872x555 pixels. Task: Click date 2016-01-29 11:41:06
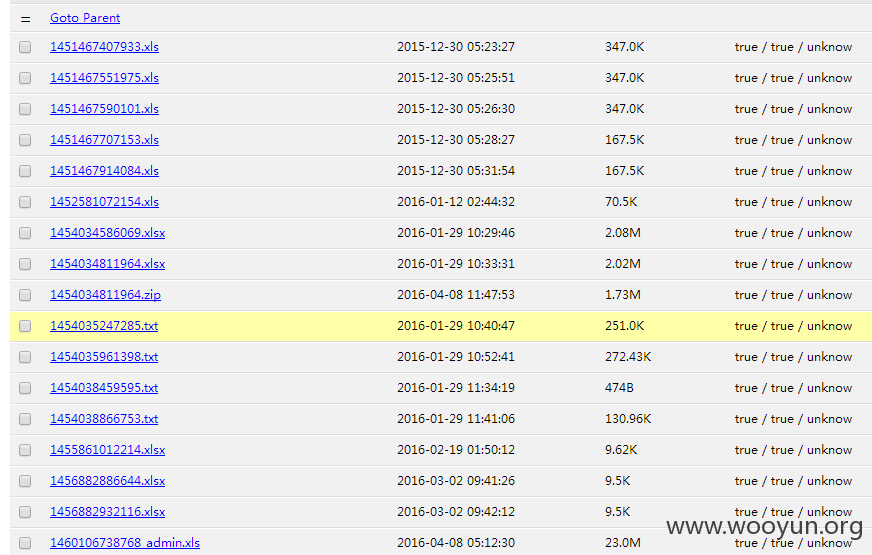tap(456, 419)
